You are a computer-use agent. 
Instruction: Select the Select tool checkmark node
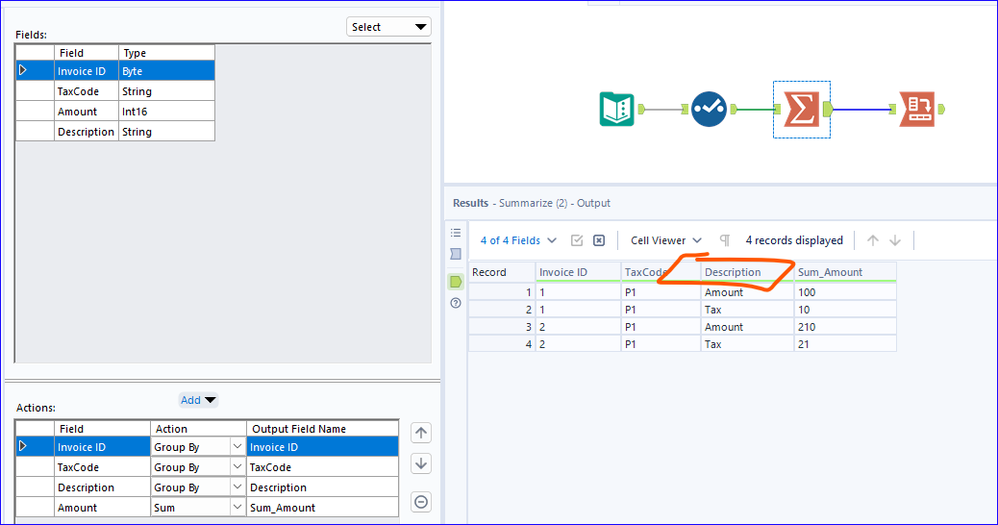pos(708,109)
